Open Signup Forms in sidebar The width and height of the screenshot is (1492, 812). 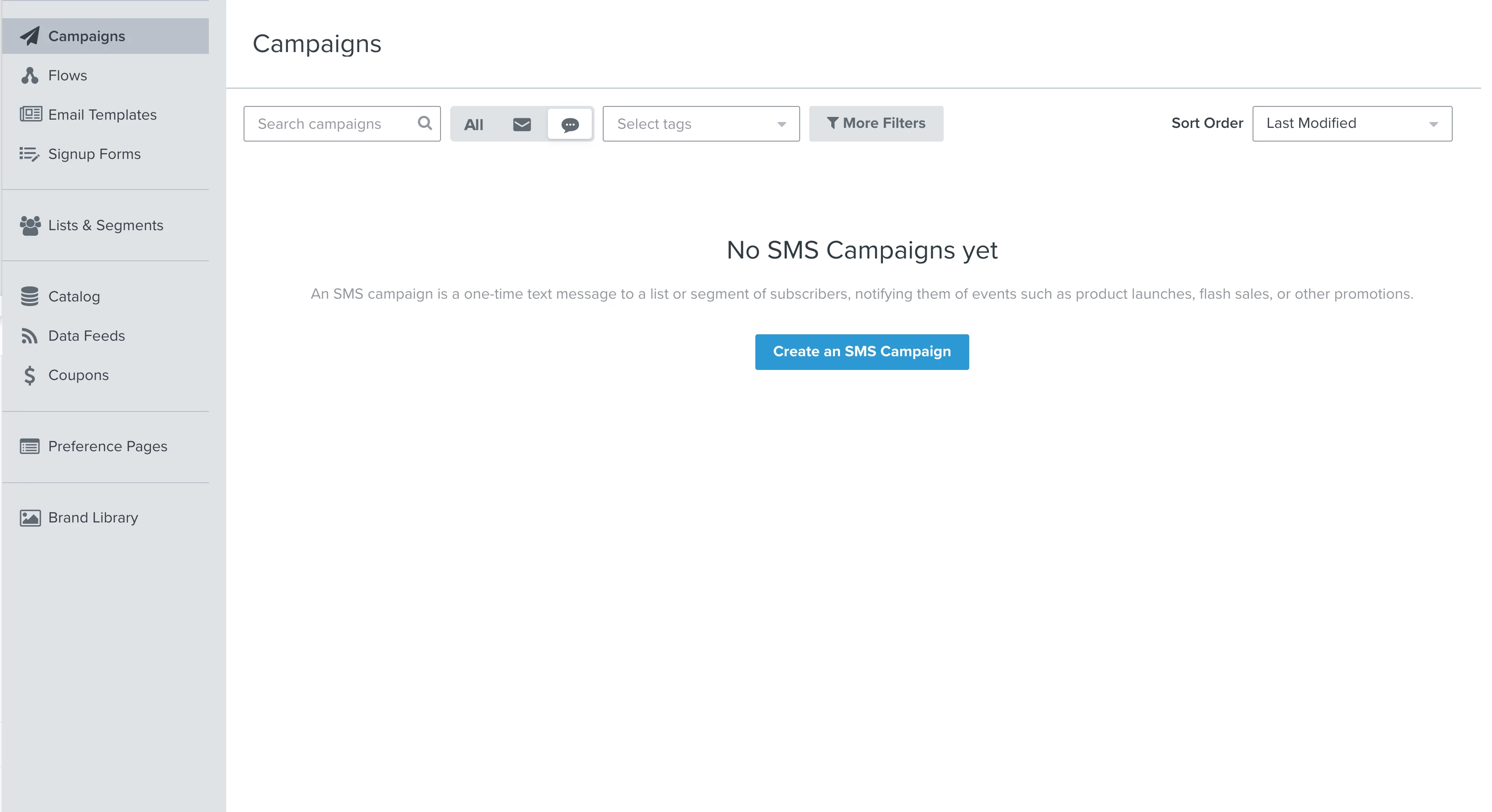click(x=95, y=154)
